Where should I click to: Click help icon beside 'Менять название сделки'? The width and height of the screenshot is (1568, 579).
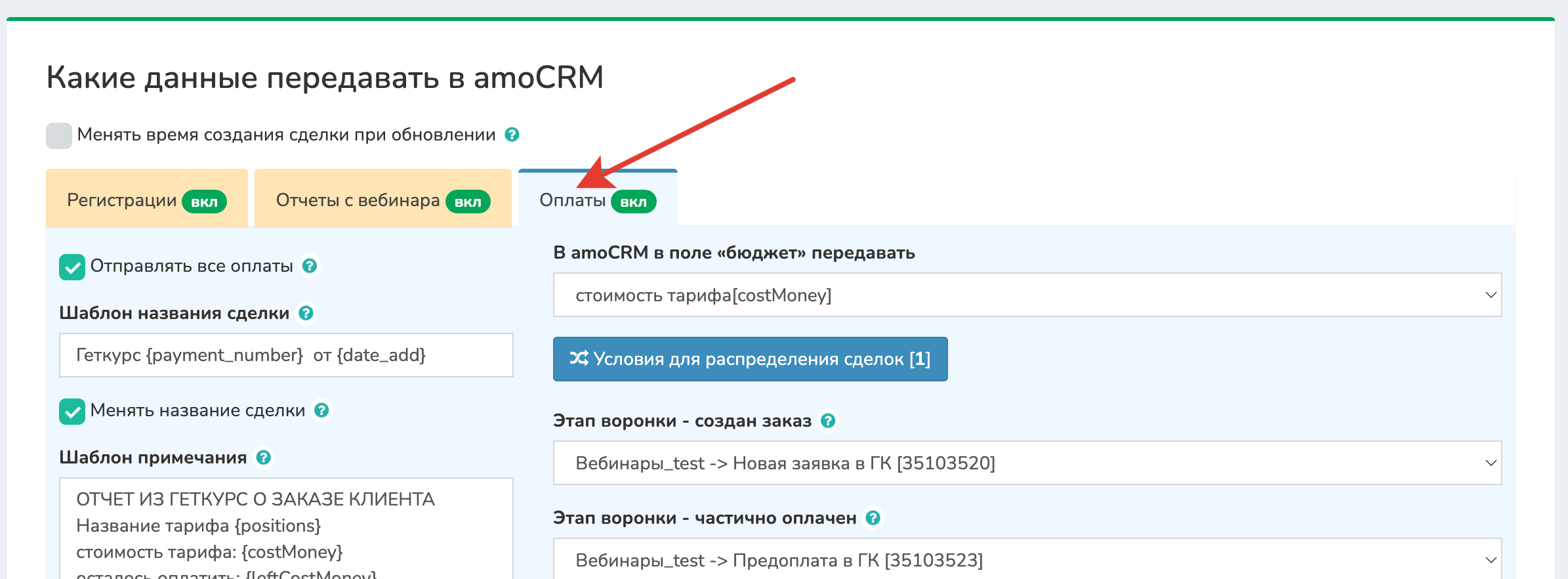click(x=321, y=410)
